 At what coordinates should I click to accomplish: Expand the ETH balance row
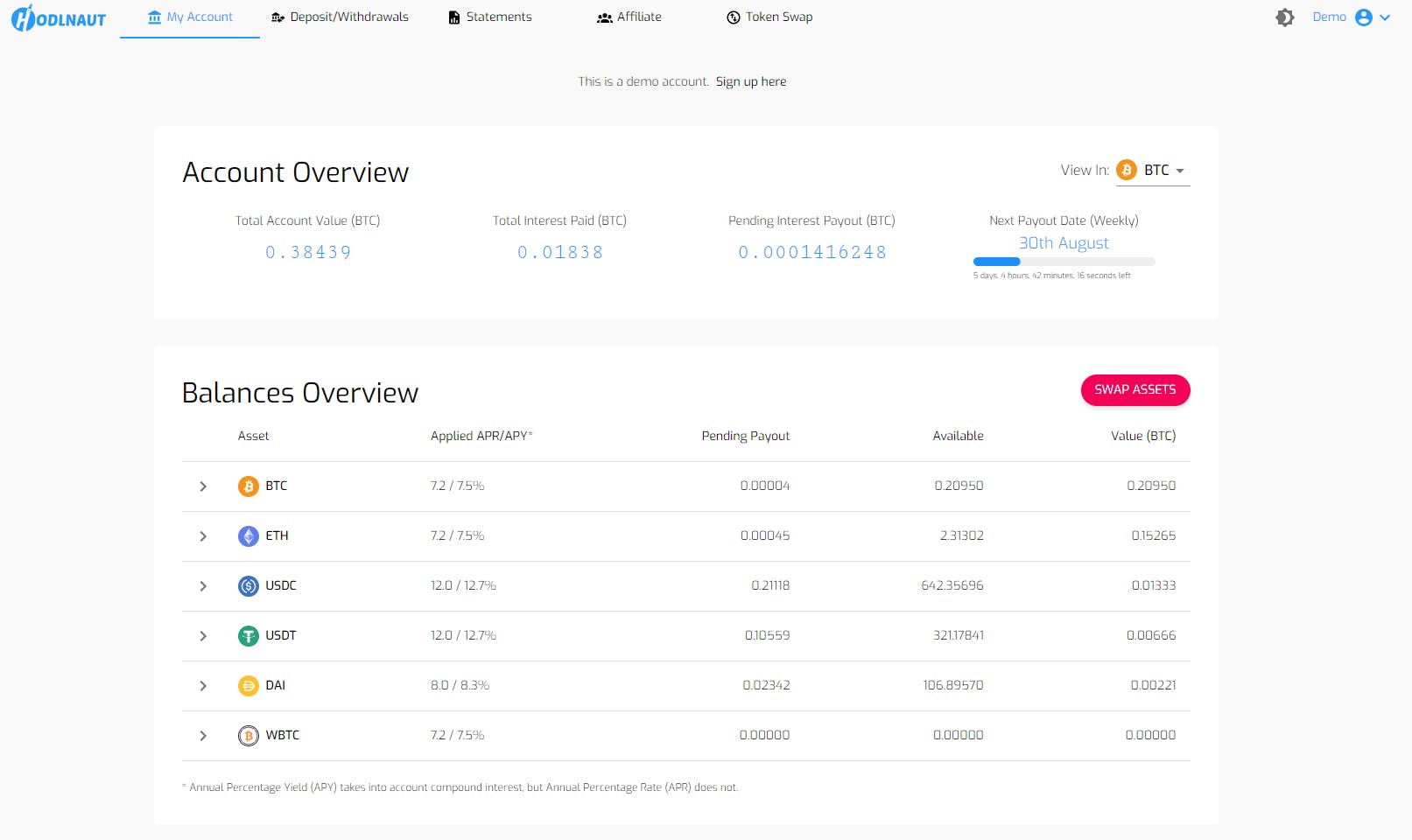203,536
